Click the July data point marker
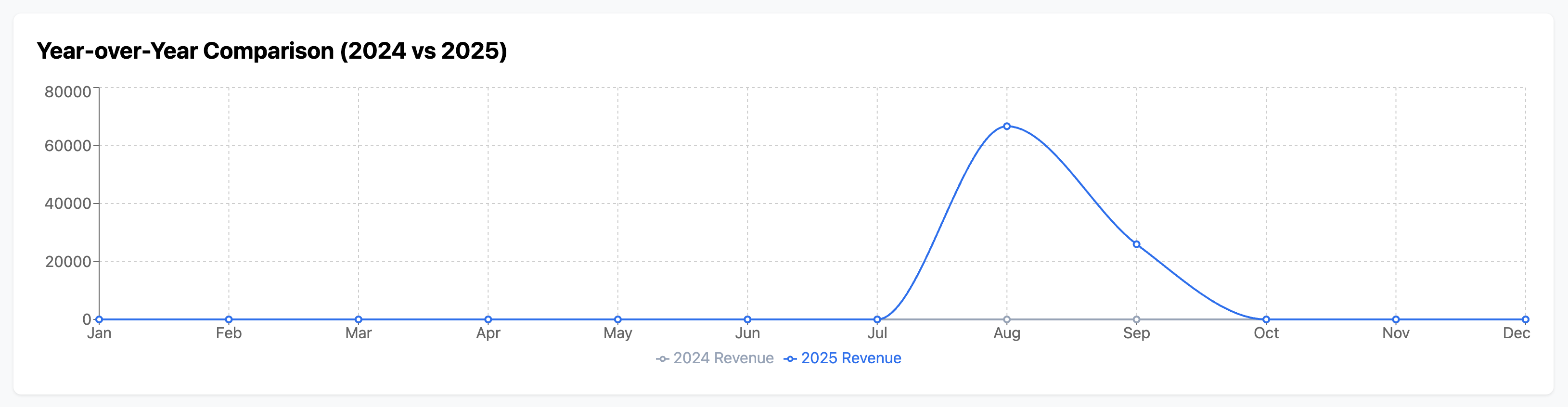Viewport: 1568px width, 407px height. (877, 319)
